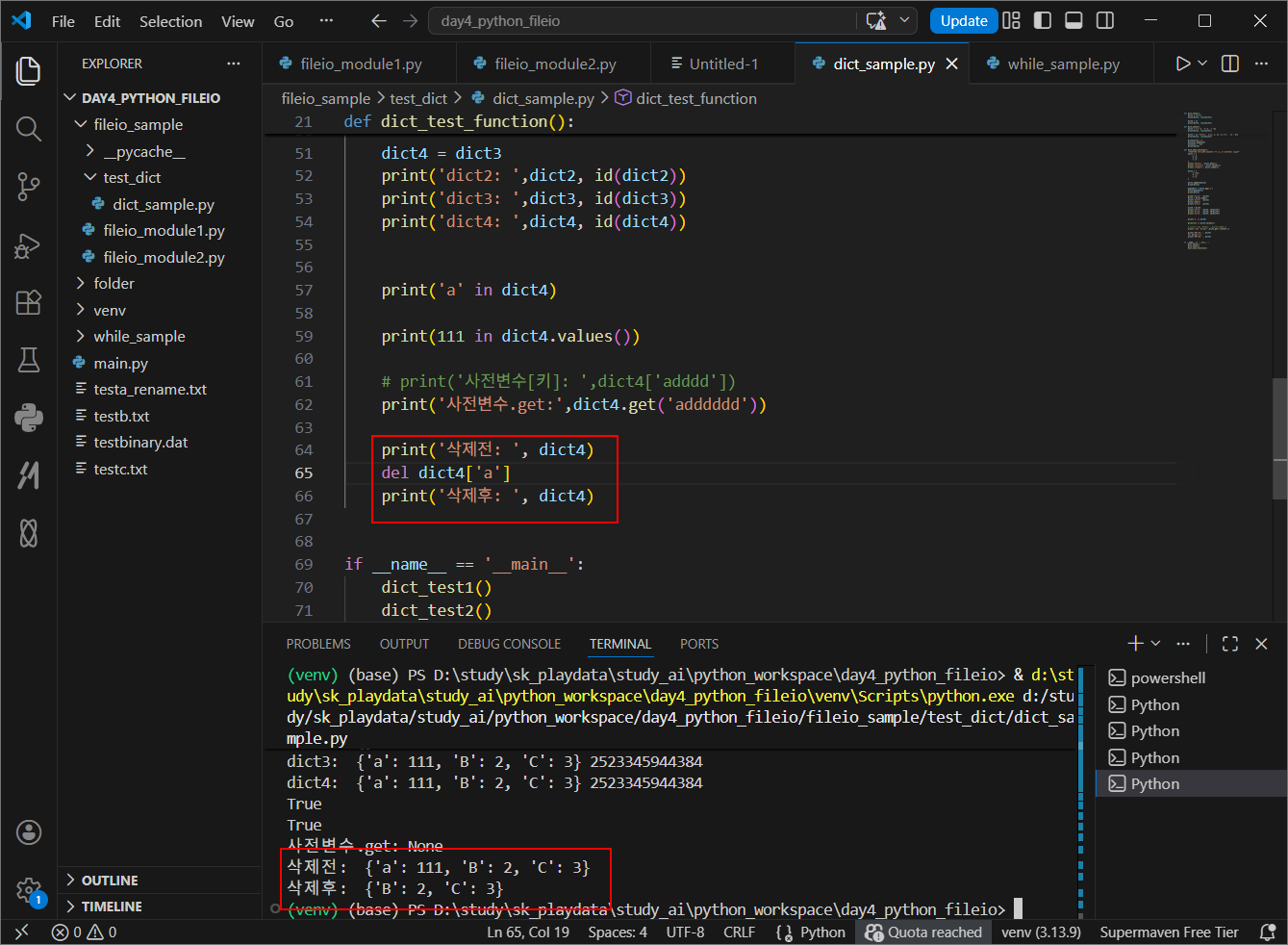Create a new terminal with plus icon
The height and width of the screenshot is (945, 1288).
pos(1135,643)
